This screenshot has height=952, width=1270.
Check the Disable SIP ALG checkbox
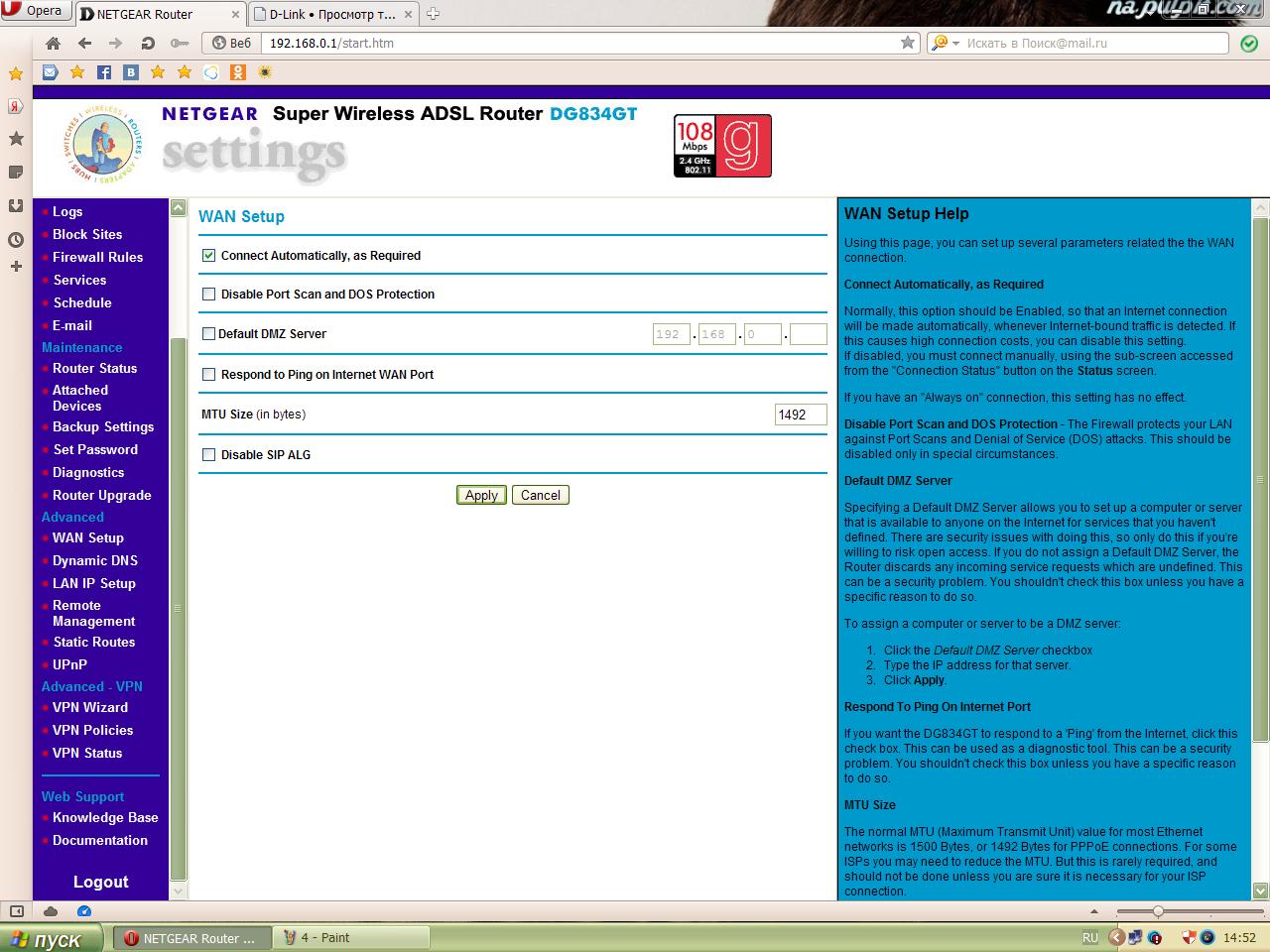[x=208, y=454]
